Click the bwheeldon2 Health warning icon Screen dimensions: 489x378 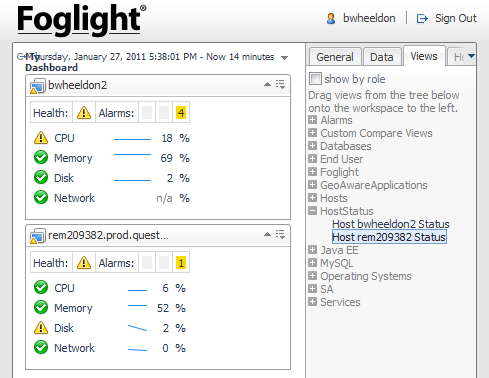click(84, 113)
